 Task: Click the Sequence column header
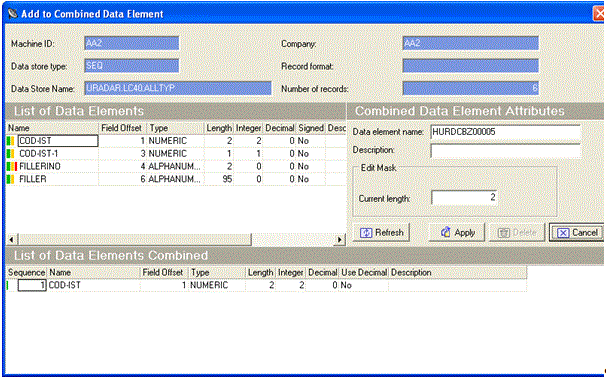[26, 272]
